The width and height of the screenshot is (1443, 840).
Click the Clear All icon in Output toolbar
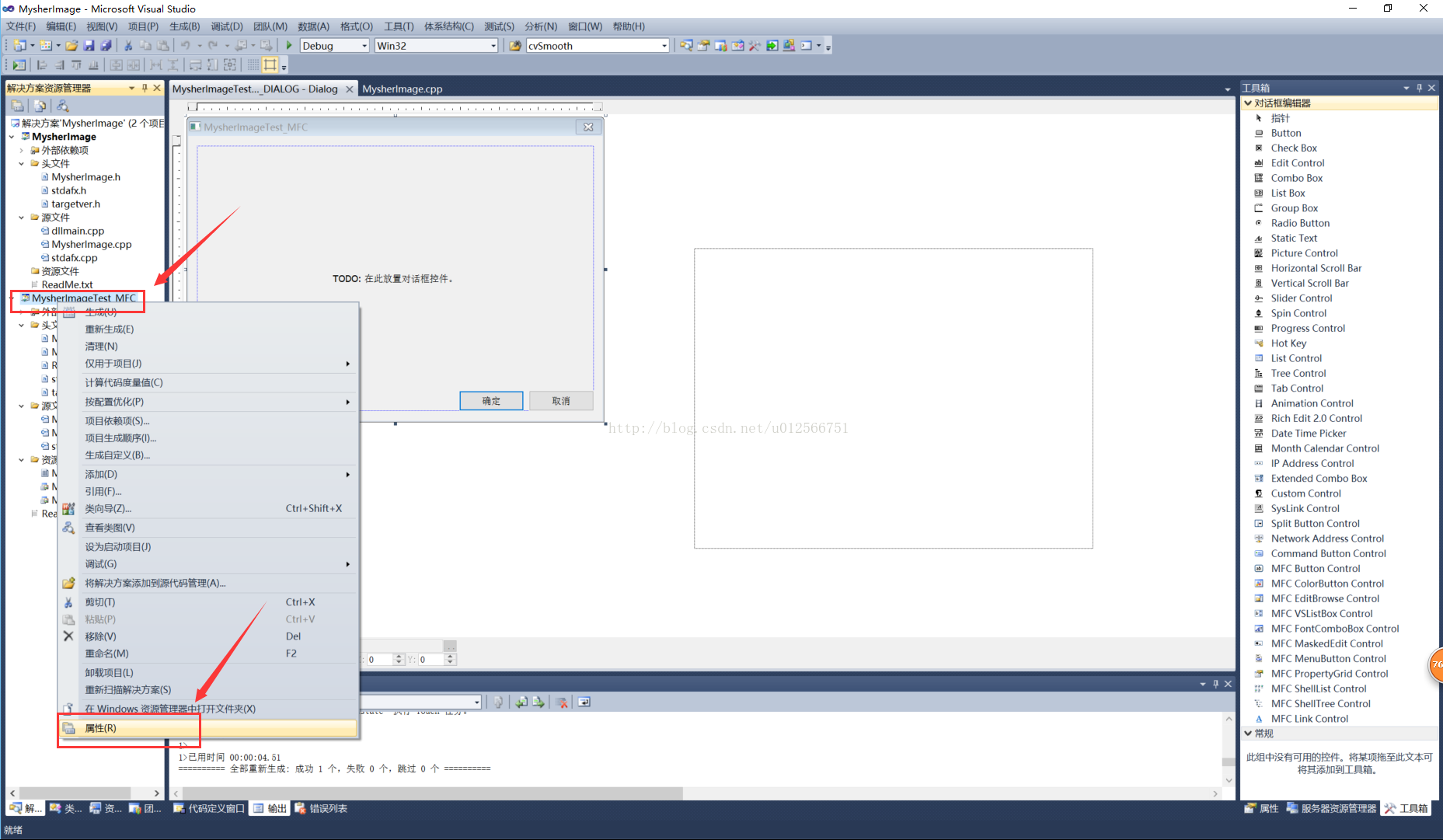561,702
